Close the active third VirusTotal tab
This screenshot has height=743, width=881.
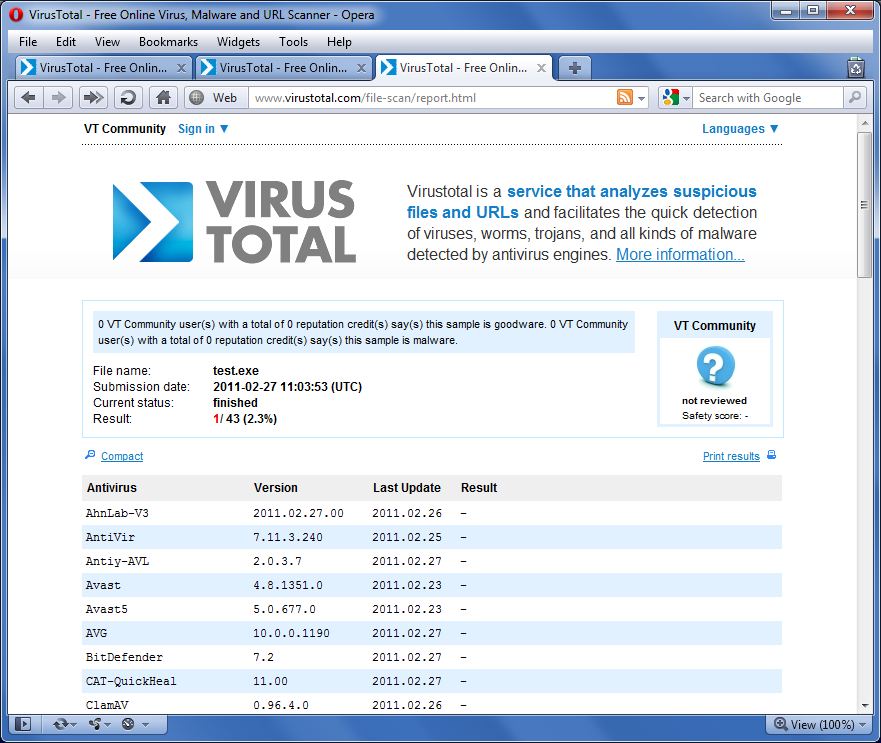[541, 68]
